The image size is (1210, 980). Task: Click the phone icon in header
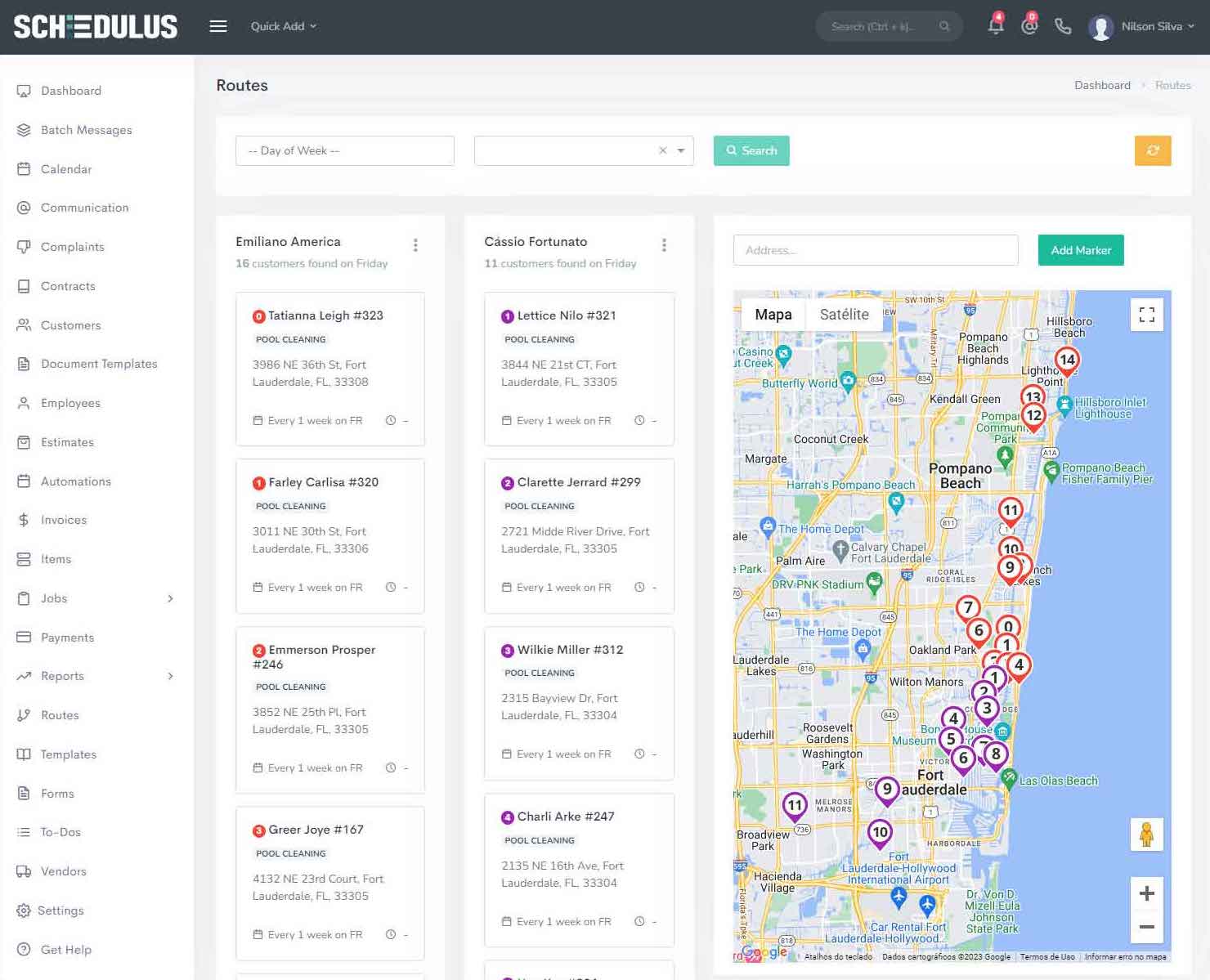coord(1063,26)
